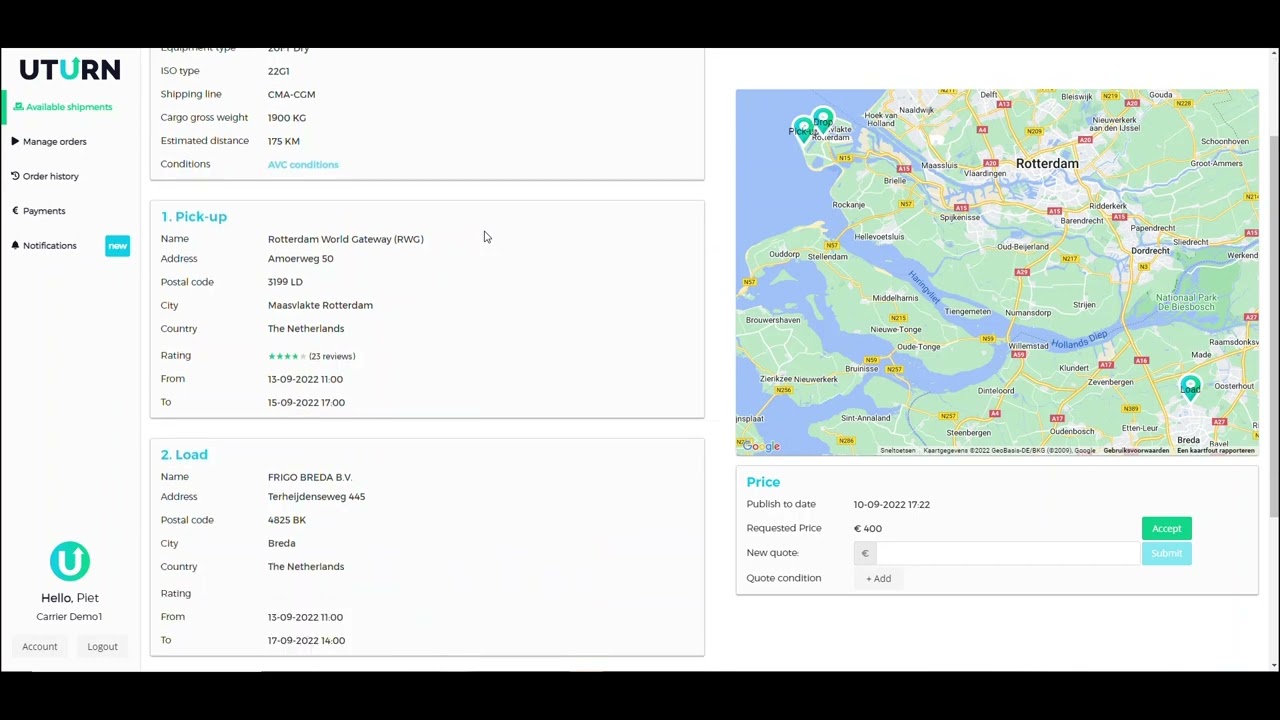The width and height of the screenshot is (1280, 720).
Task: Open the AVC conditions link
Action: click(x=303, y=165)
